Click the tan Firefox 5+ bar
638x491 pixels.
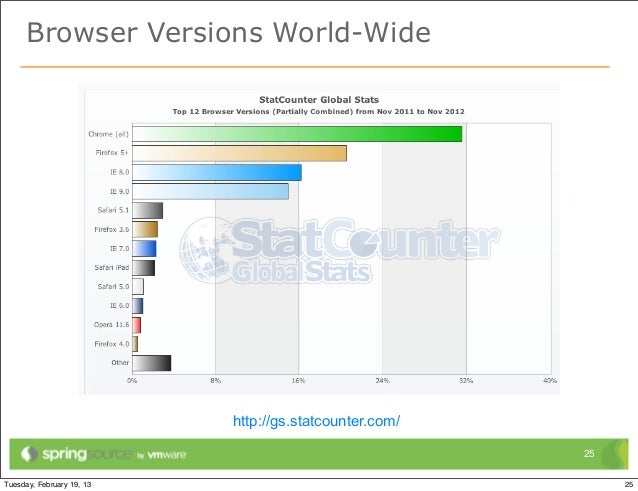click(239, 153)
